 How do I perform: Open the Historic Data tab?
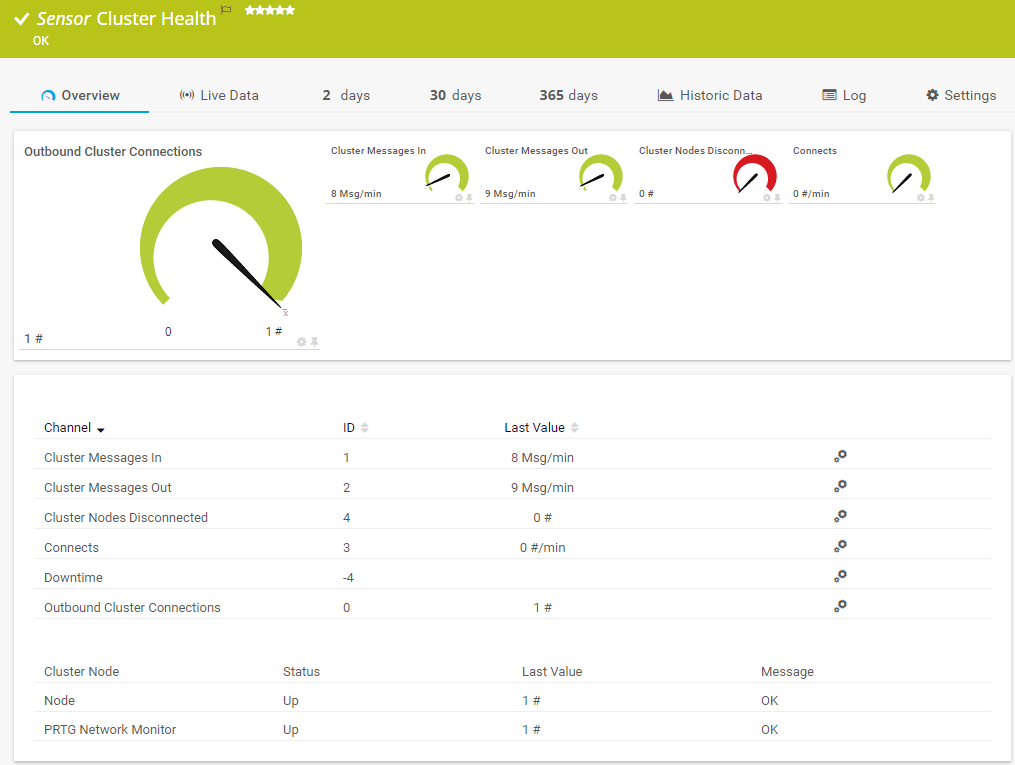710,96
